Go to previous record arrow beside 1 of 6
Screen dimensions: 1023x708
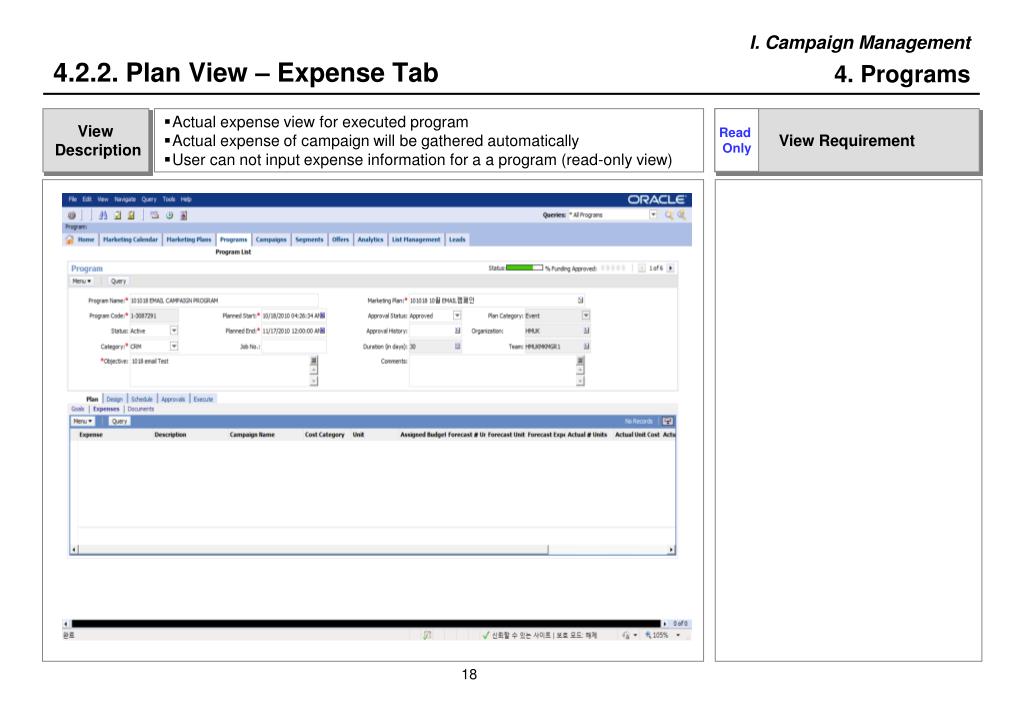pyautogui.click(x=642, y=268)
